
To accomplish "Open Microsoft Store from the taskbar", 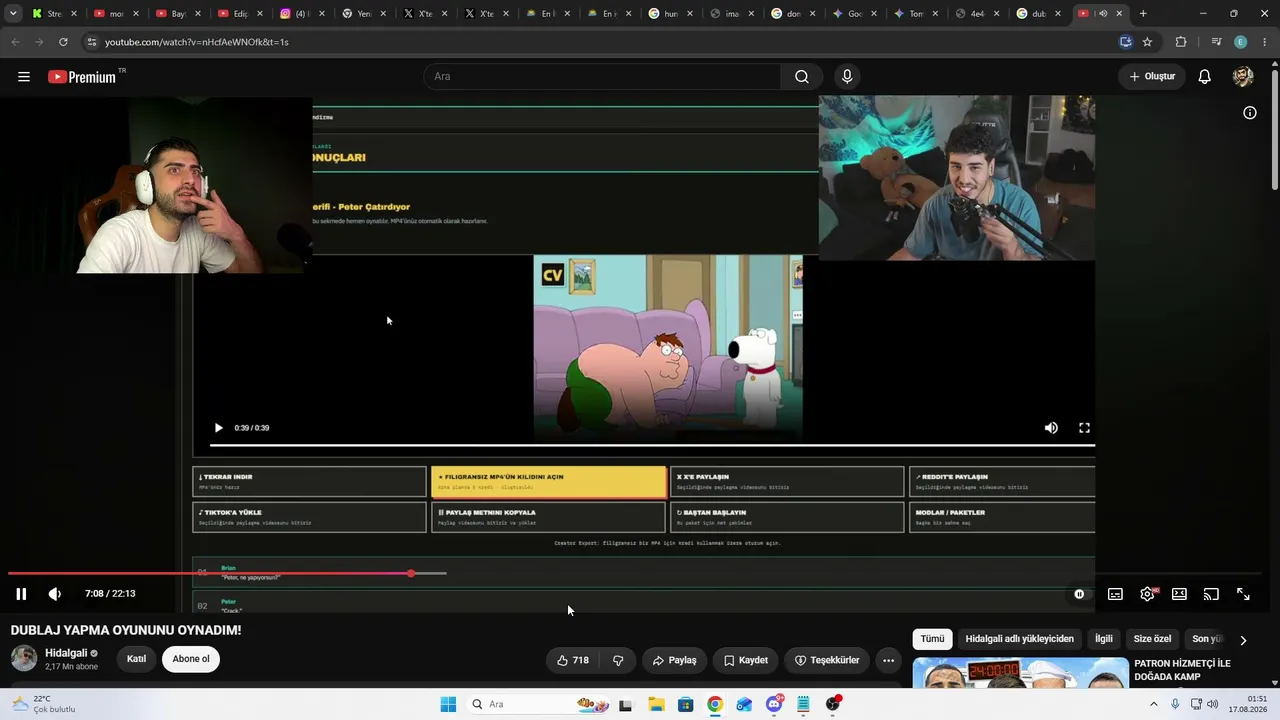I will pyautogui.click(x=685, y=704).
